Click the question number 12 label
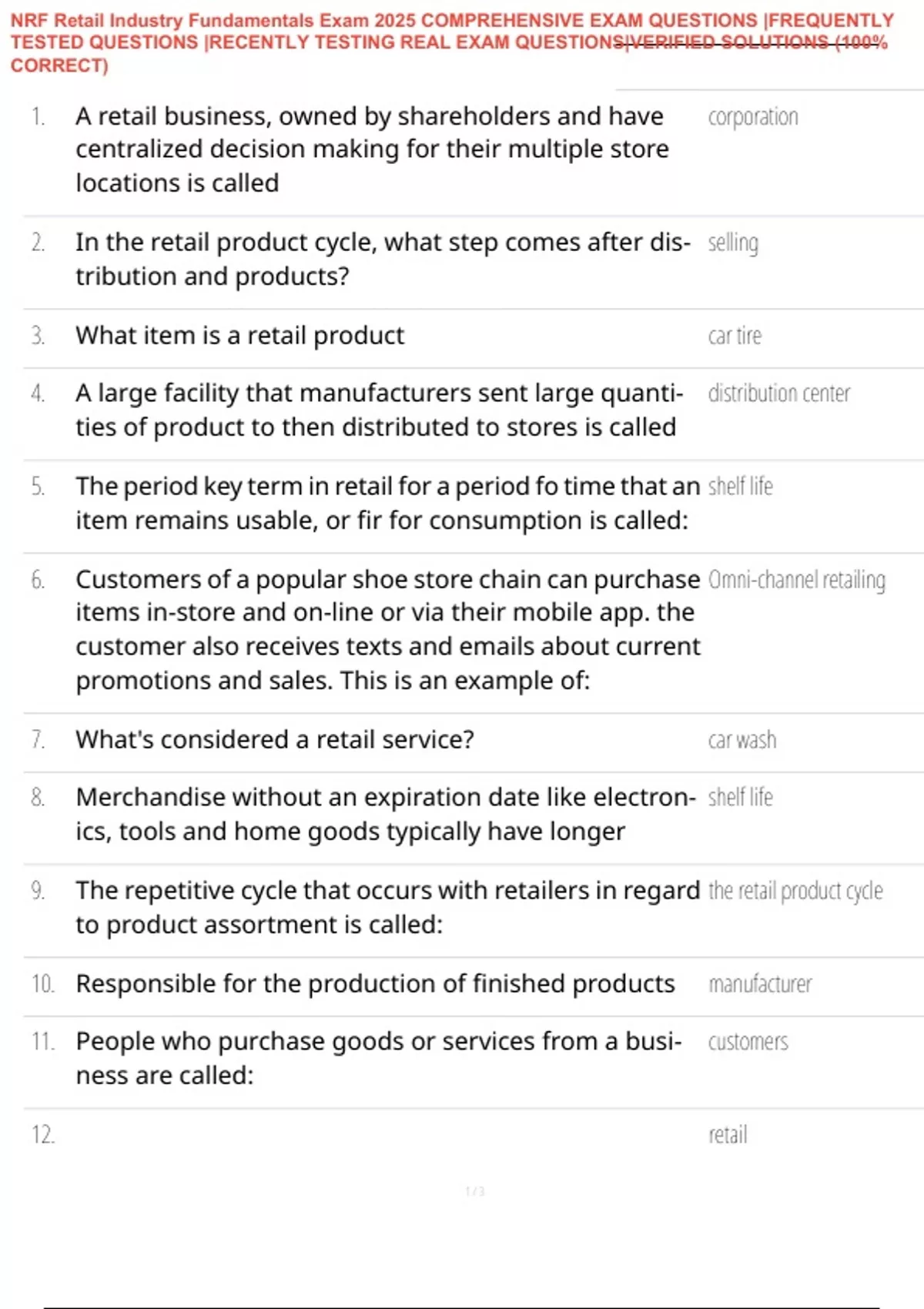924x1309 pixels. pos(43,1135)
